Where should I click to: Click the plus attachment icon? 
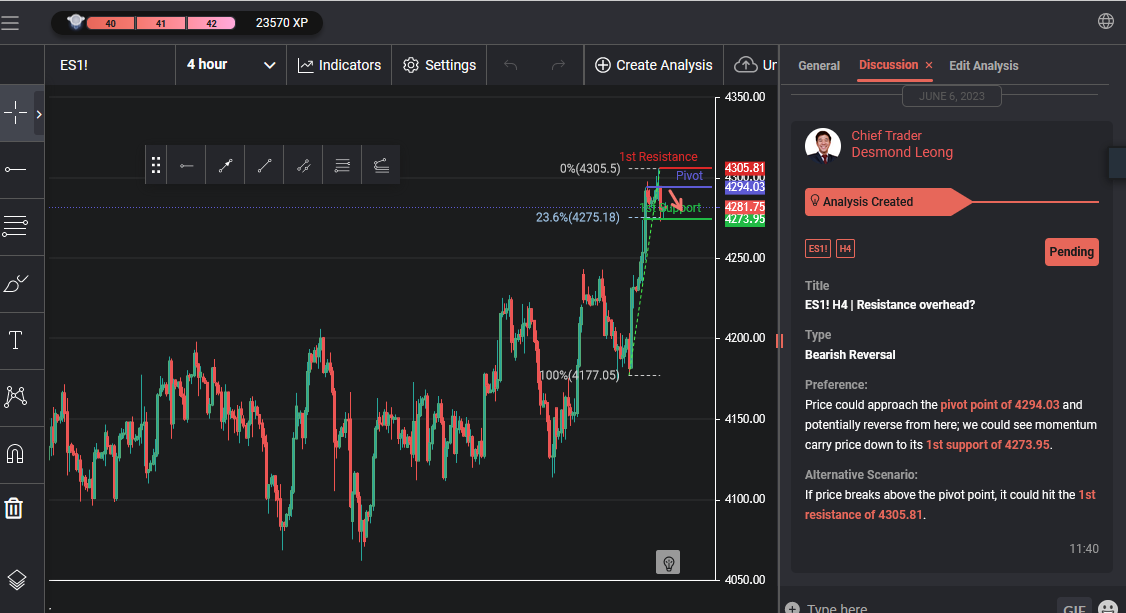pos(792,608)
